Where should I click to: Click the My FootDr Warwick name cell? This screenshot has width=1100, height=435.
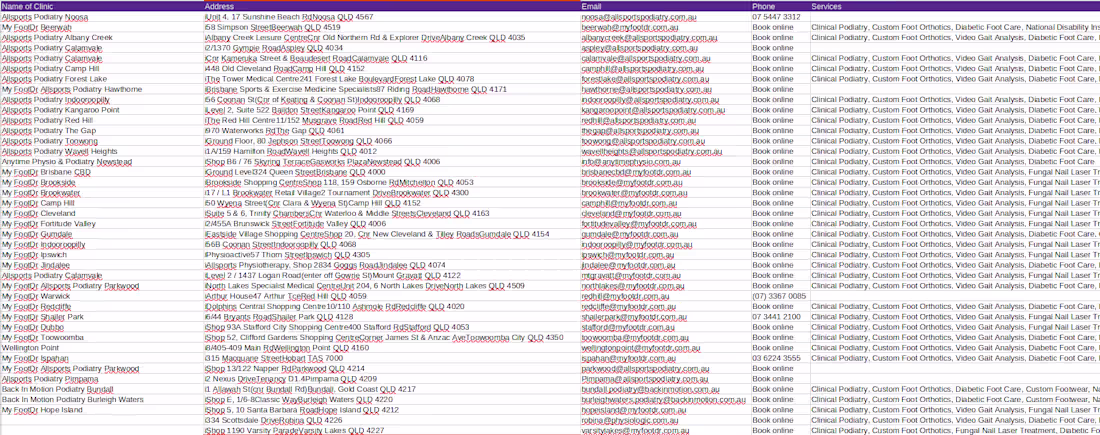click(x=102, y=296)
